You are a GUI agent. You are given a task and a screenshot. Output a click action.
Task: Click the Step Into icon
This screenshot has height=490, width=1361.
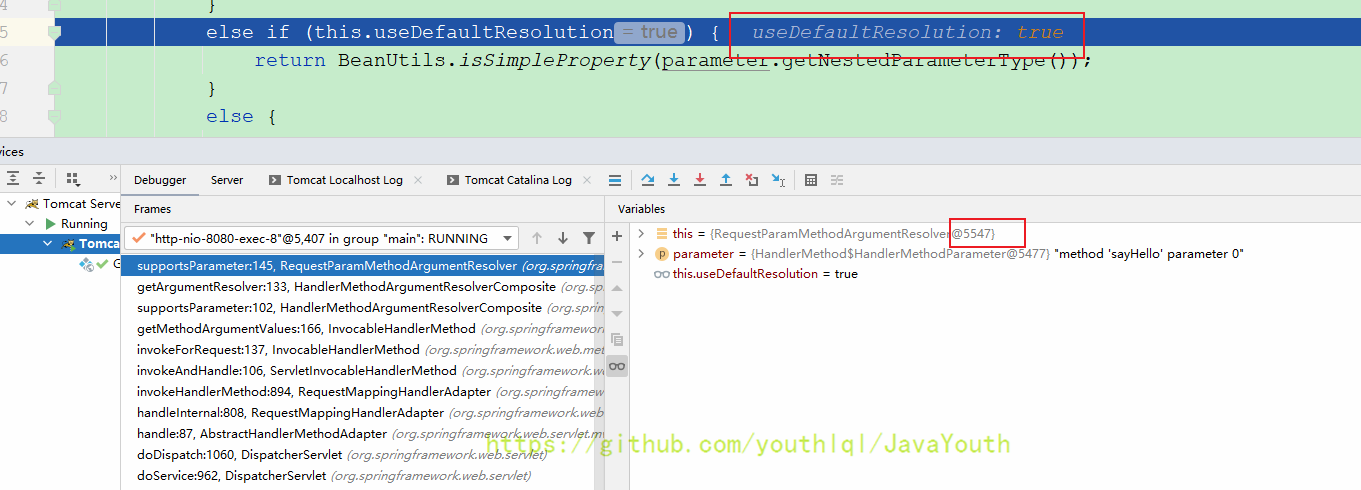coord(674,180)
